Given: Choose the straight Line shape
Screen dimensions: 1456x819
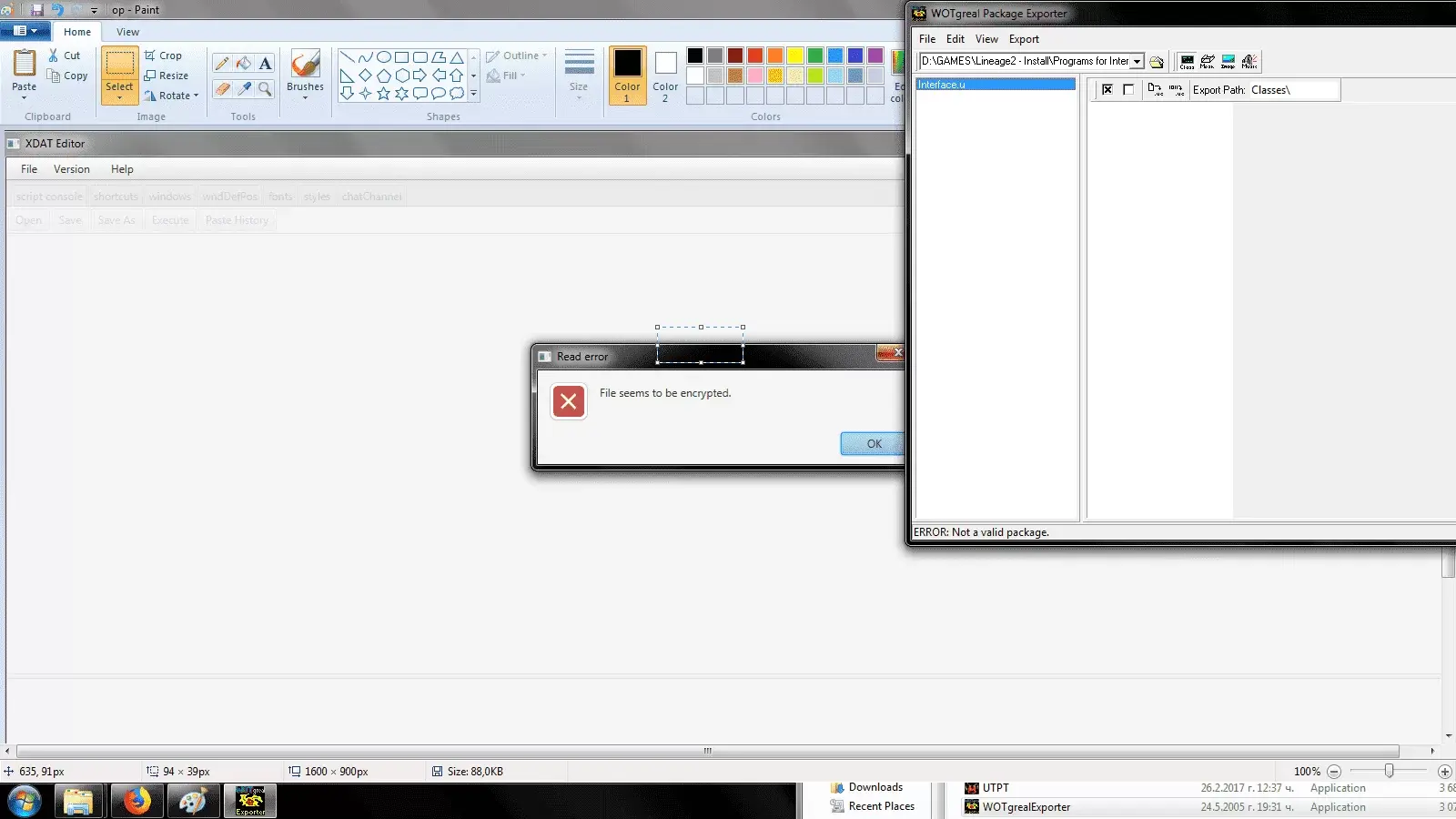Looking at the screenshot, I should click(347, 57).
